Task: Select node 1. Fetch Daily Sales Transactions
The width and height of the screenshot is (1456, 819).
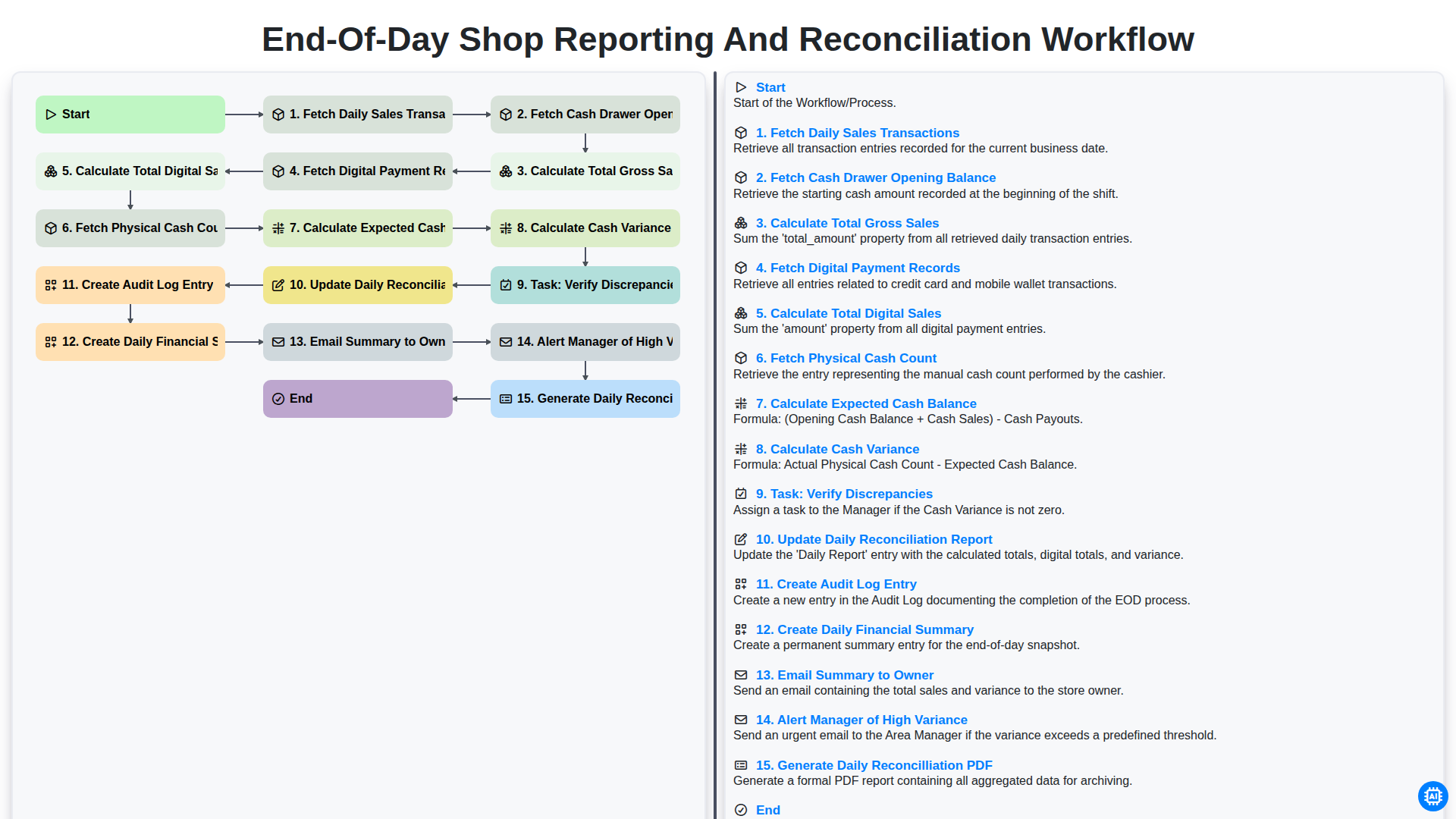Action: coord(358,115)
